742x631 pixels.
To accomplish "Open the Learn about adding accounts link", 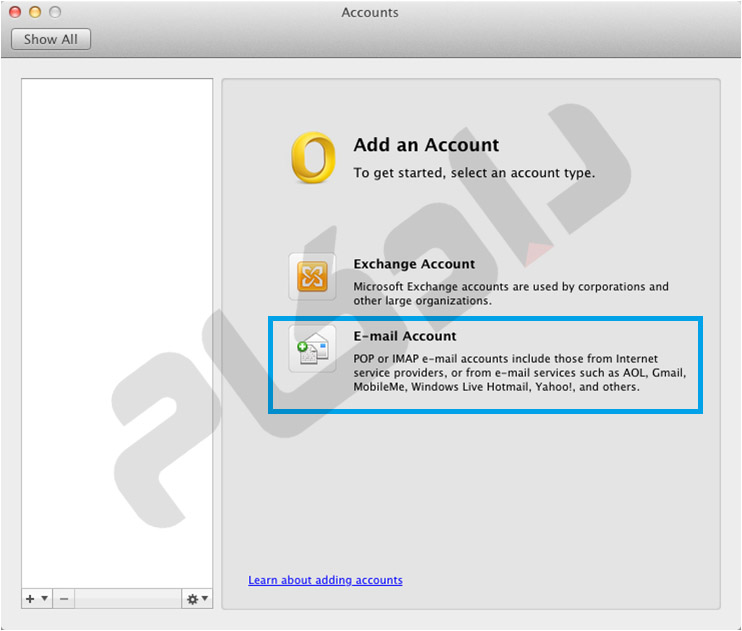I will tap(325, 580).
